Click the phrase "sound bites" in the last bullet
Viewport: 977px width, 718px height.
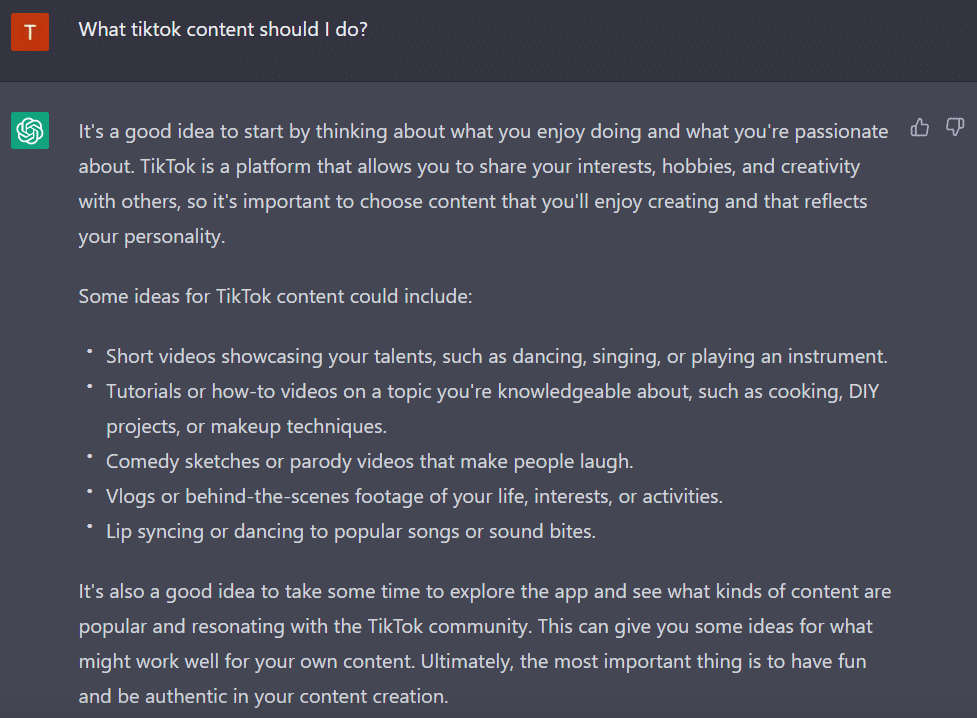[545, 531]
